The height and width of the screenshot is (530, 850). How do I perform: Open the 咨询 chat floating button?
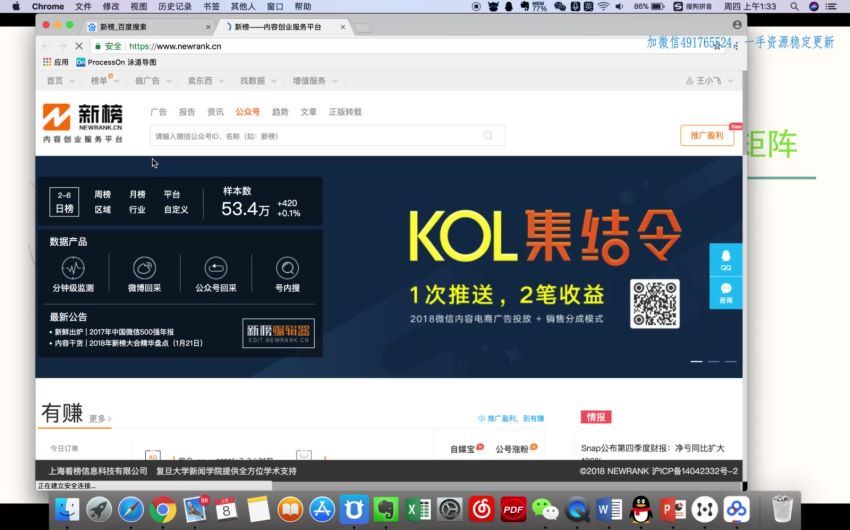click(x=726, y=293)
